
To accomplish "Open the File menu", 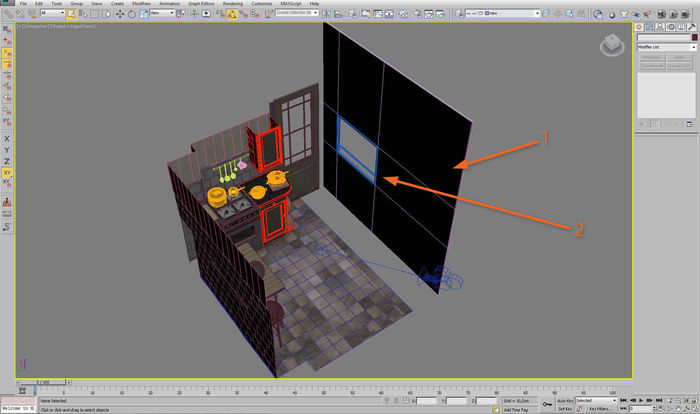I will [x=23, y=4].
